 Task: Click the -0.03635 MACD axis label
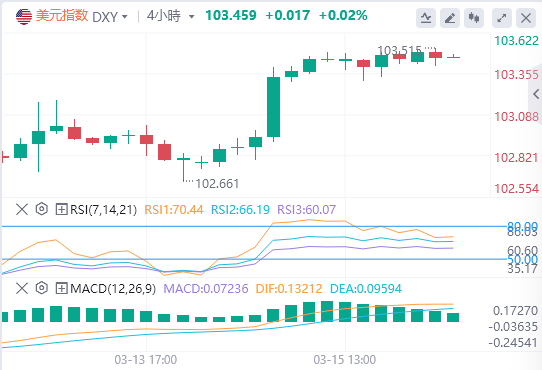coord(513,326)
